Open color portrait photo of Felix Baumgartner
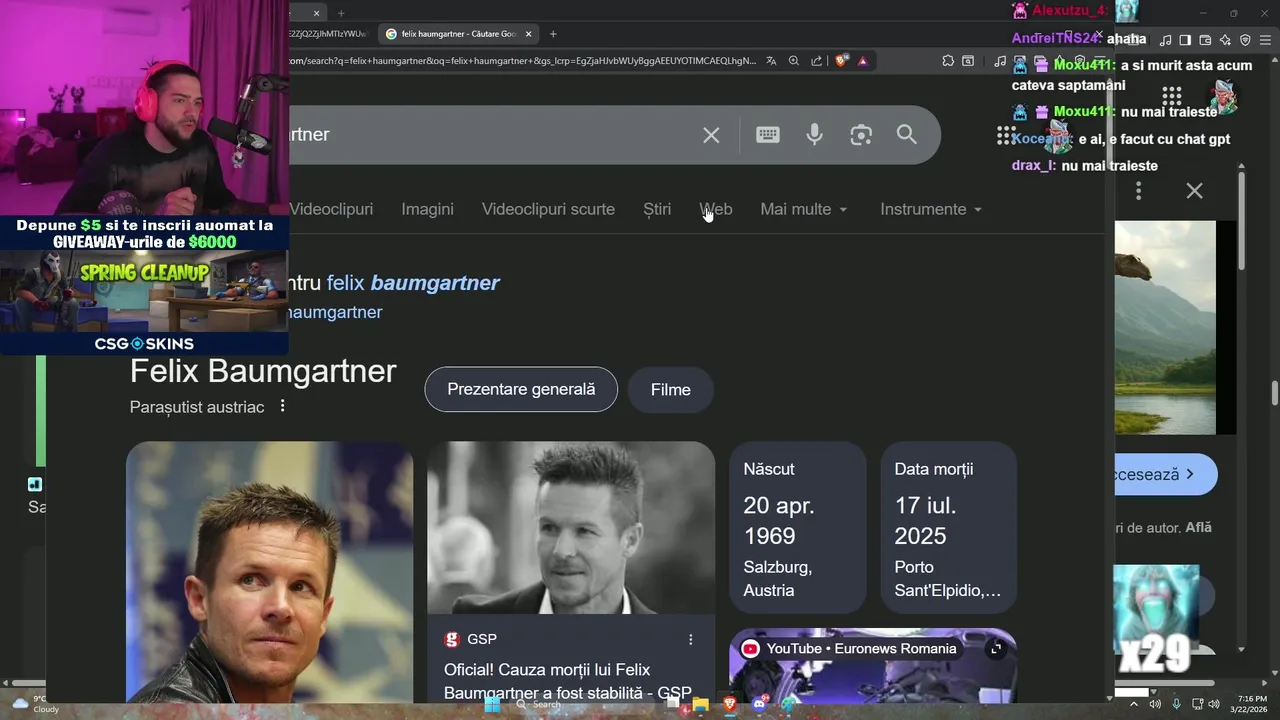Viewport: 1280px width, 720px height. tap(269, 572)
